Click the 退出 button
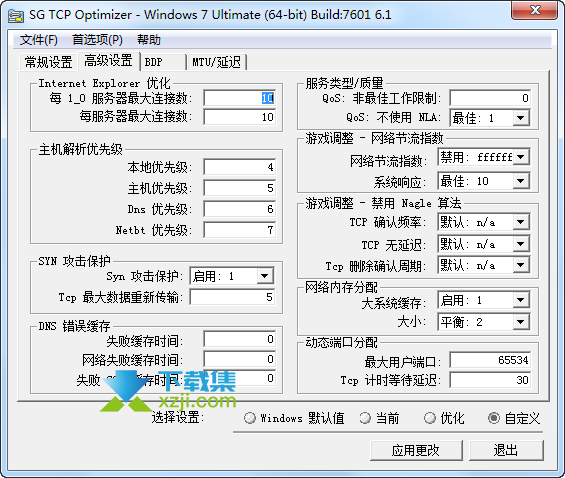565x478 pixels. pos(506,450)
